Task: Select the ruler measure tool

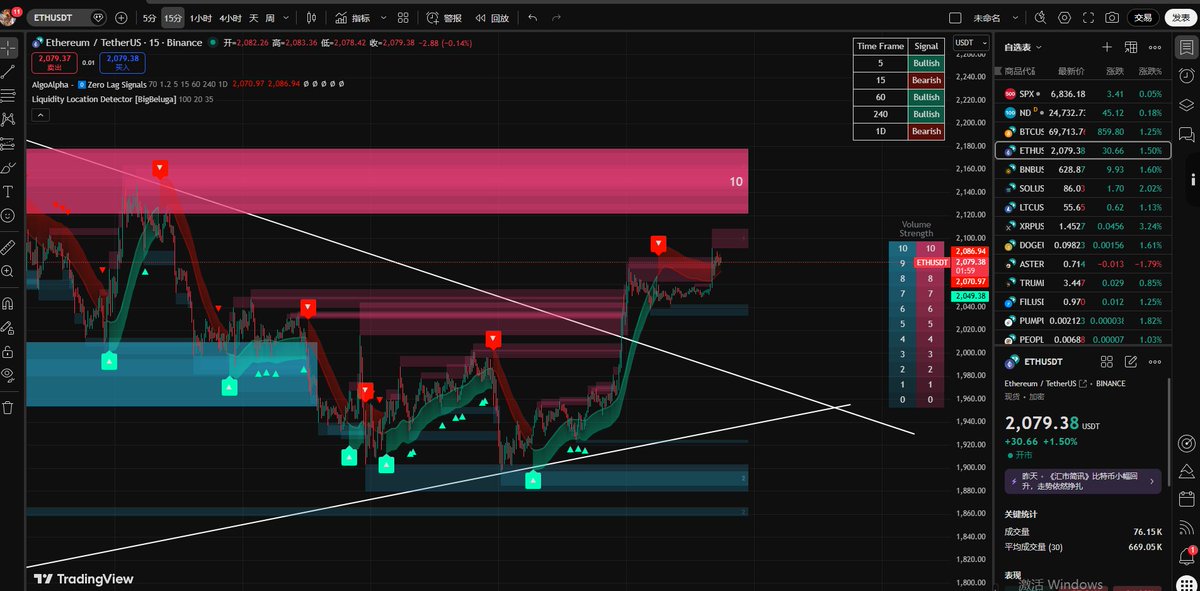Action: [x=8, y=246]
